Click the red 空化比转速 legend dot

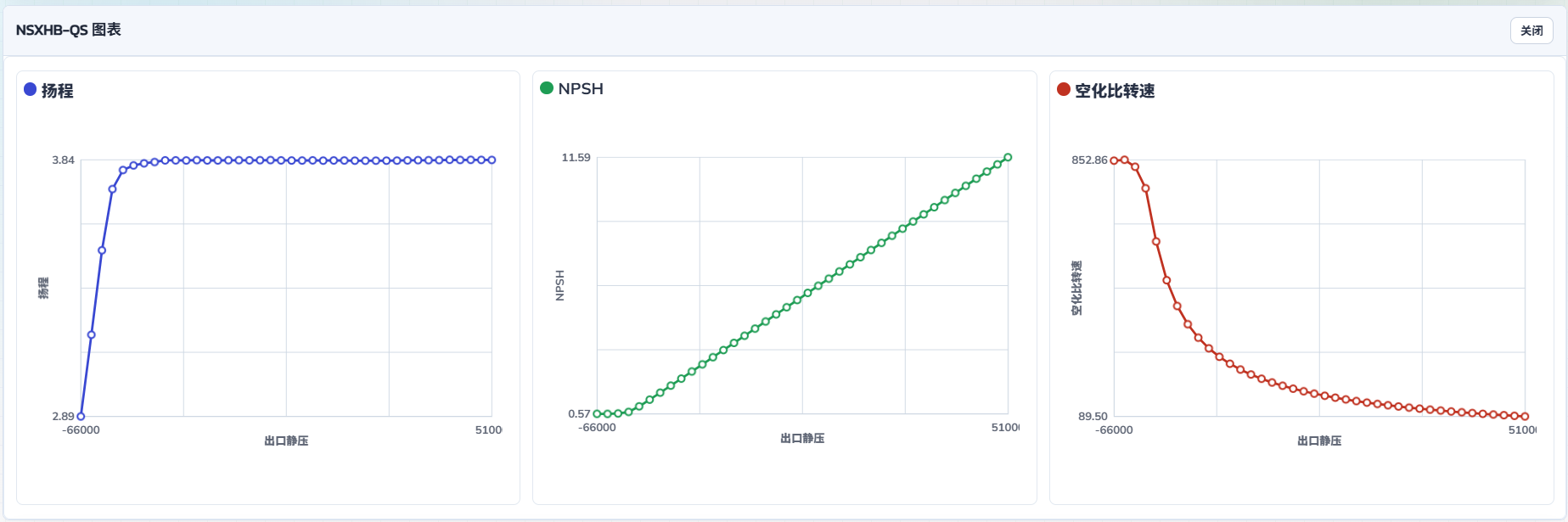(x=1064, y=89)
